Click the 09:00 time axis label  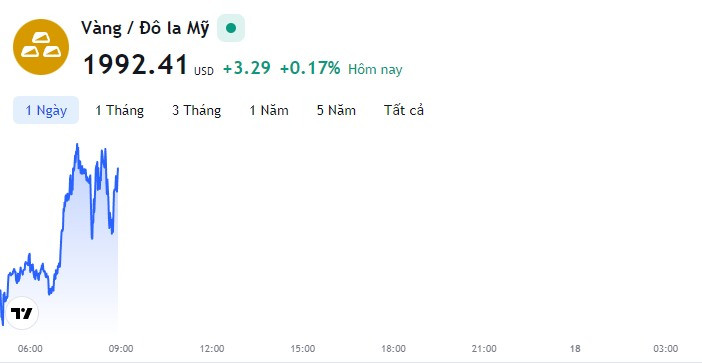point(121,349)
